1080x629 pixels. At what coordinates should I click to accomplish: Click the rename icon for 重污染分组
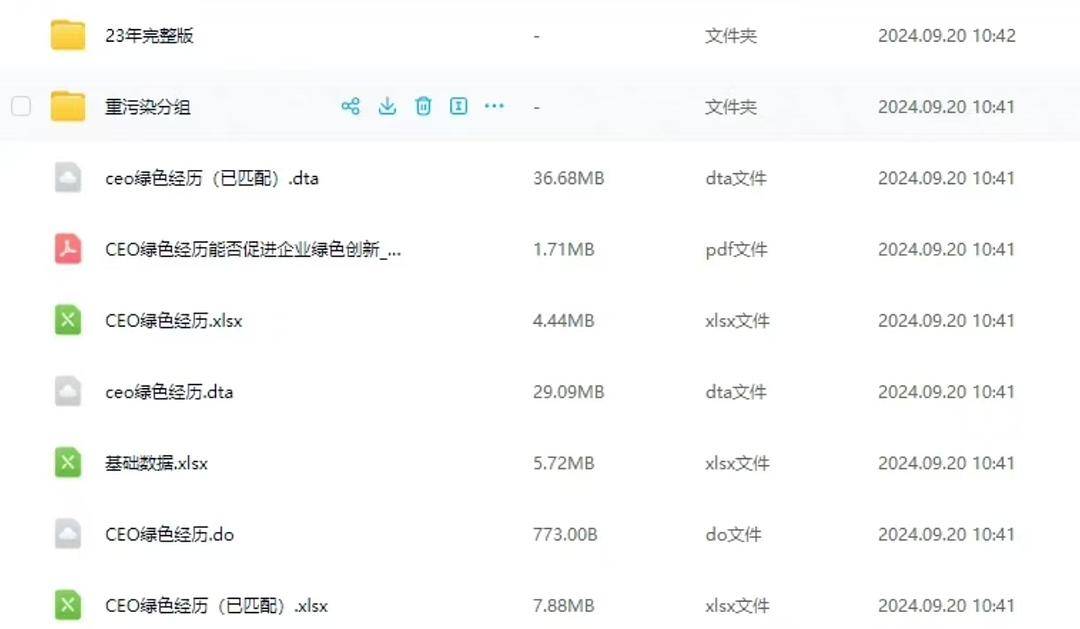click(458, 106)
